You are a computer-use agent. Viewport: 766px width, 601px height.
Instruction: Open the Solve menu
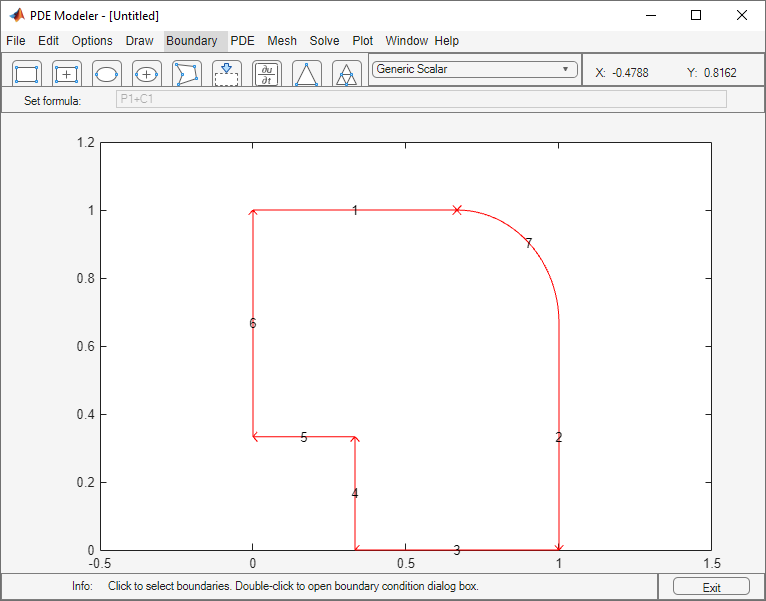(324, 41)
